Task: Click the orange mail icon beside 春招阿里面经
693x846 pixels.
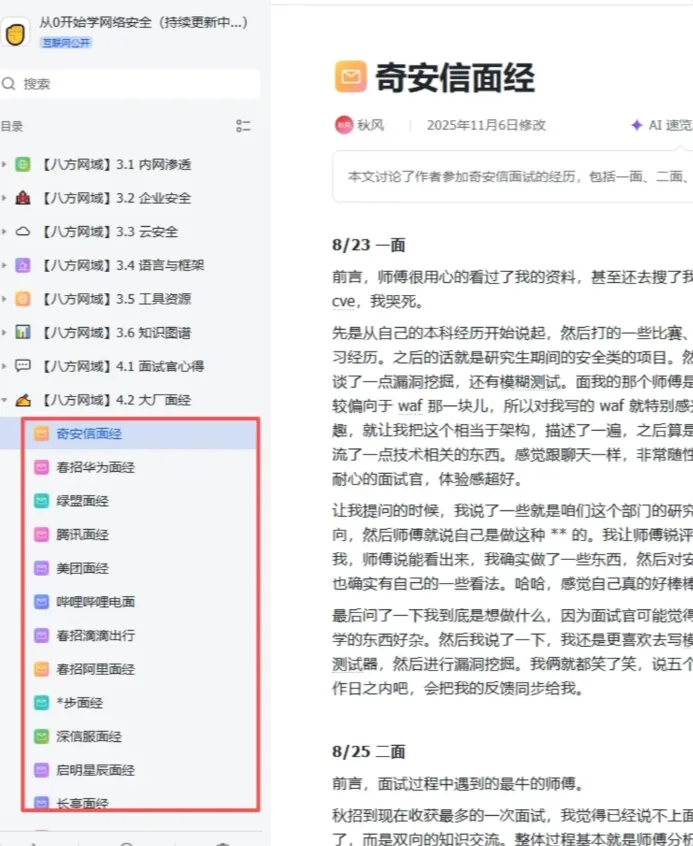Action: pyautogui.click(x=42, y=669)
